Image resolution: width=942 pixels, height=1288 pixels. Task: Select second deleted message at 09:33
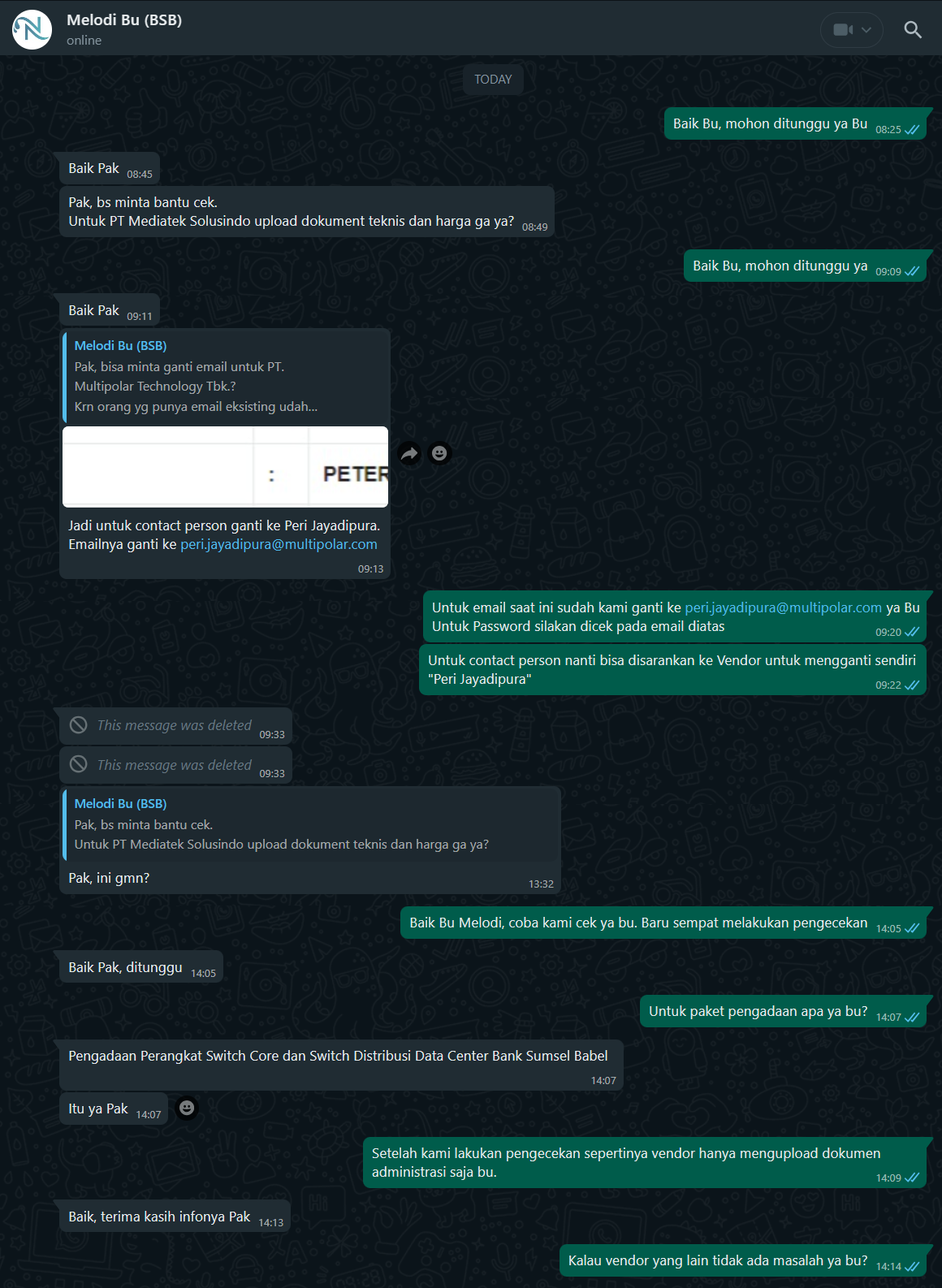(175, 766)
